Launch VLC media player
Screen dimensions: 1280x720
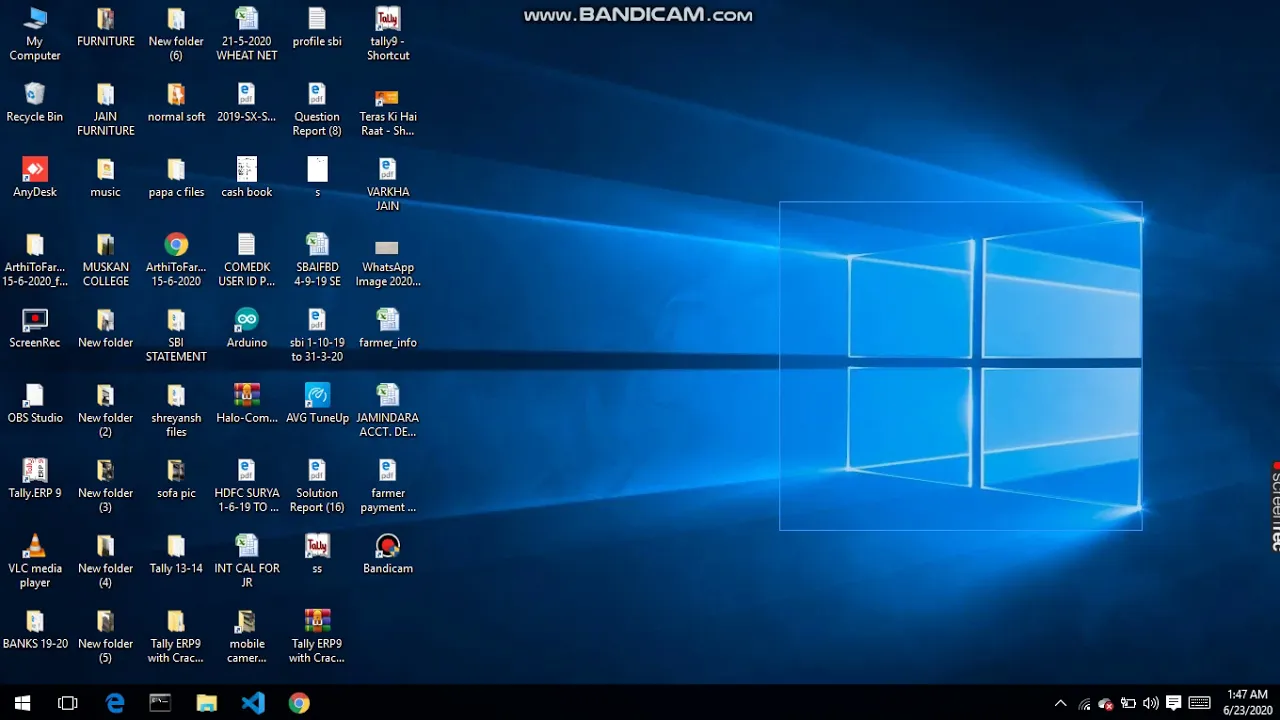[x=35, y=561]
